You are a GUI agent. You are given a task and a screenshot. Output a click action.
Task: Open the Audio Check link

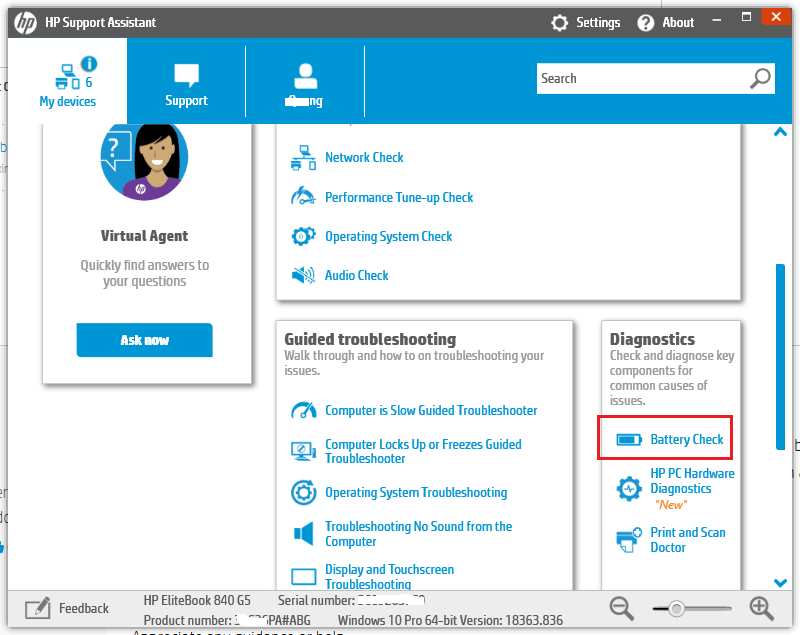tap(357, 275)
